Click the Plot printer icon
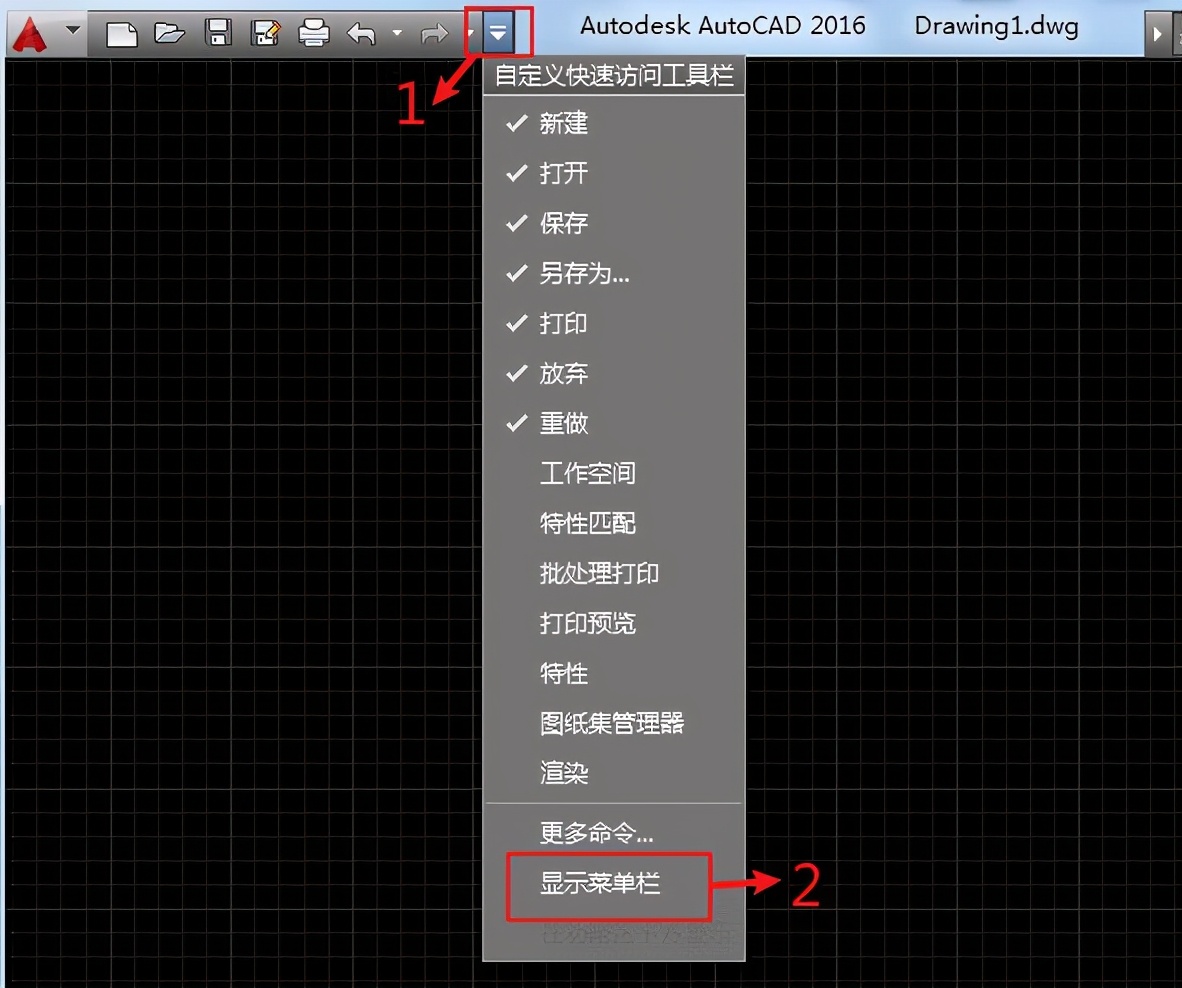 [x=314, y=32]
